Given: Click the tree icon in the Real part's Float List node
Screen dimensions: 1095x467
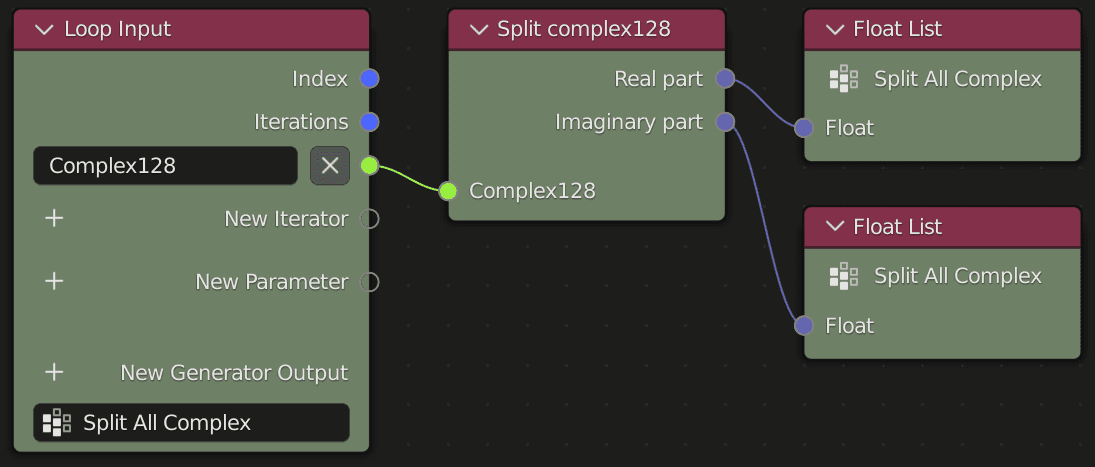Looking at the screenshot, I should pyautogui.click(x=844, y=79).
